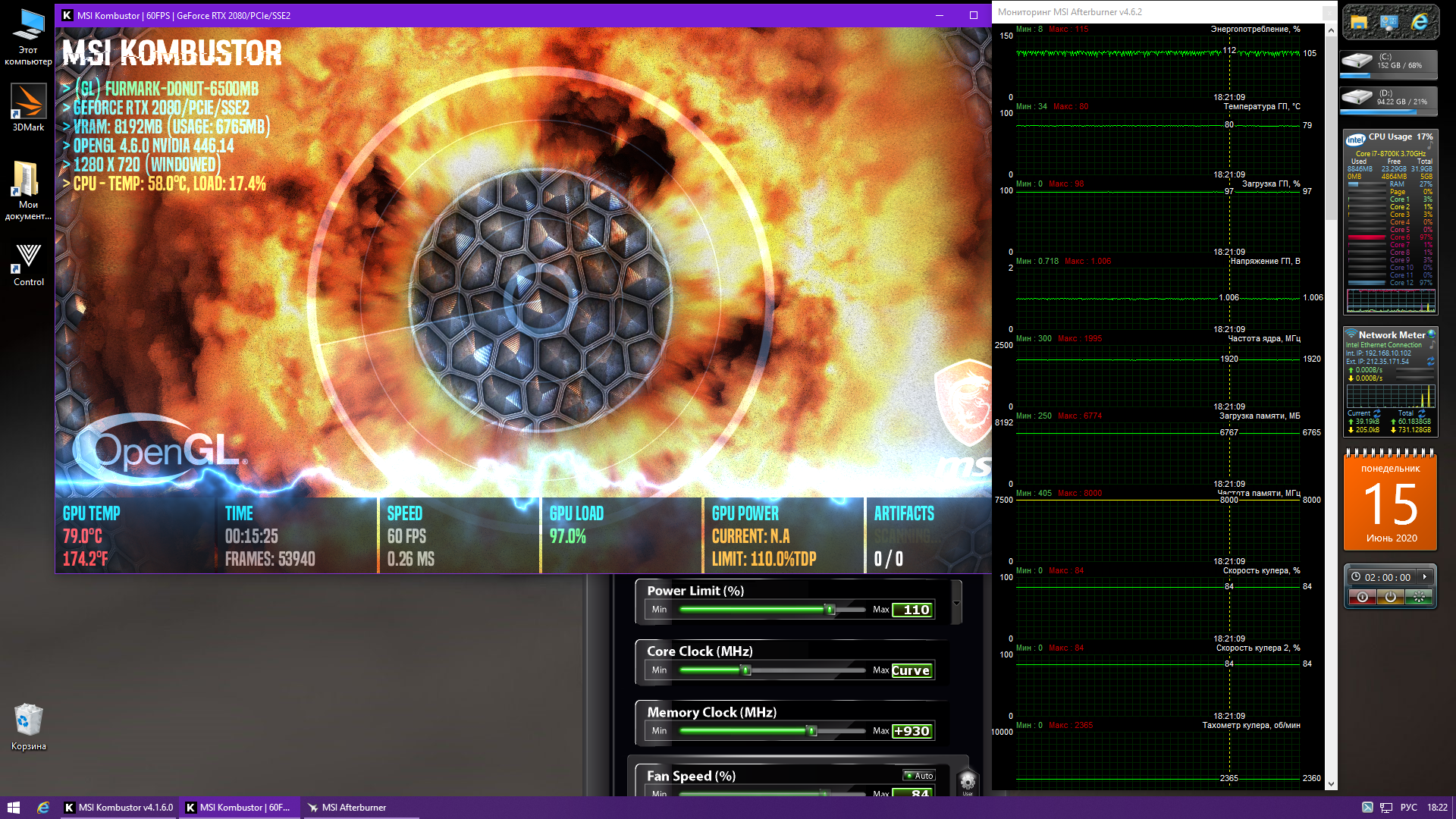This screenshot has height=819, width=1456.
Task: Click the Memory Clock +930 value field
Action: coord(911,731)
